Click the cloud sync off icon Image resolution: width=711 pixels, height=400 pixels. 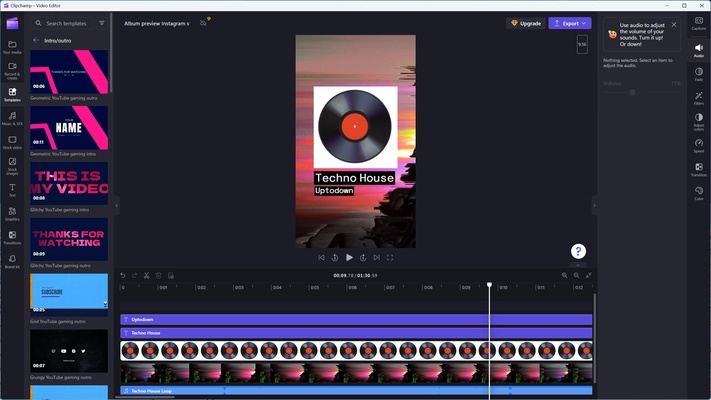click(x=204, y=23)
